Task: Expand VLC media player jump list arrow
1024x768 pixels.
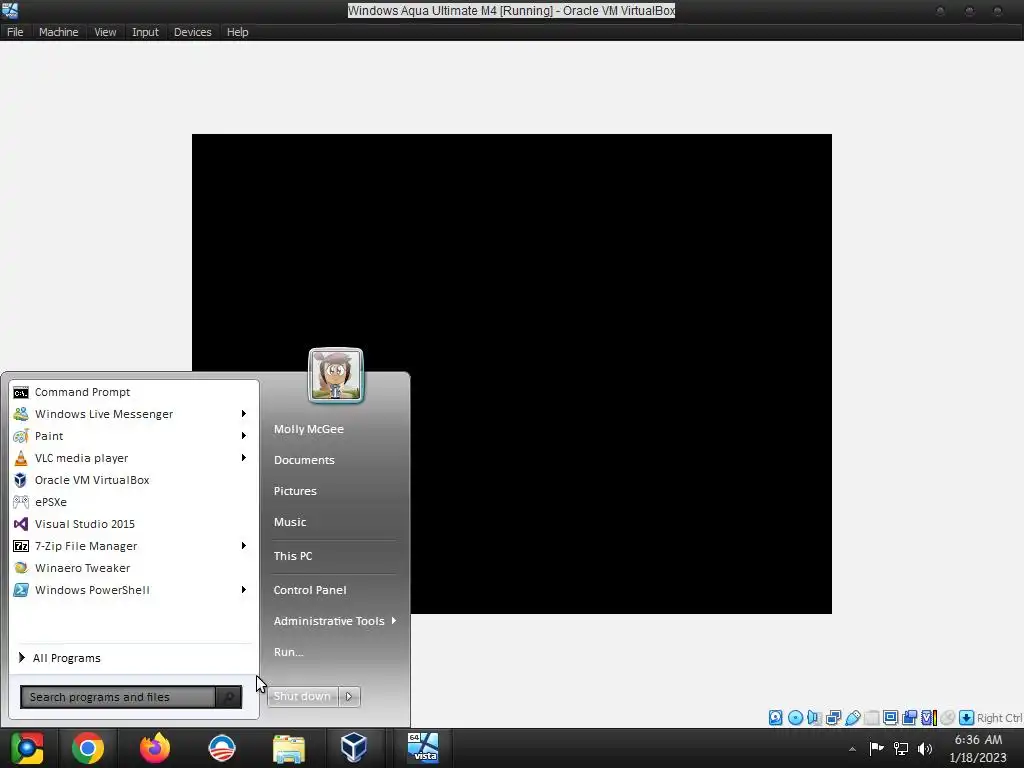Action: (x=244, y=458)
